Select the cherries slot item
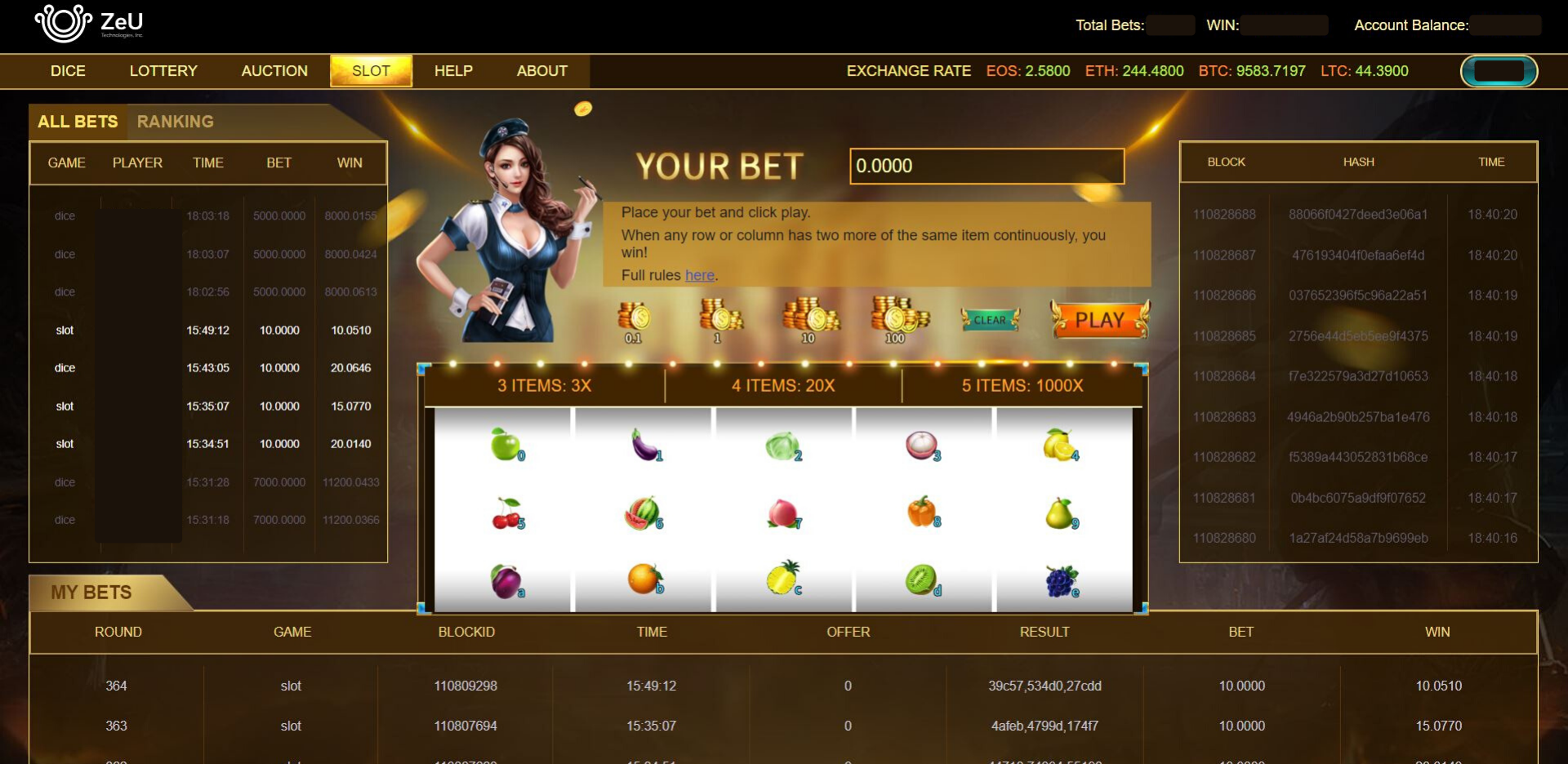The height and width of the screenshot is (764, 1568). (508, 513)
